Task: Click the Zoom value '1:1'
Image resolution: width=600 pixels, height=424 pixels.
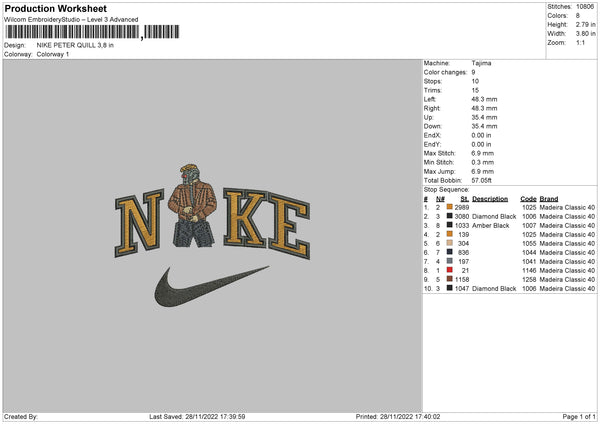Action: pos(580,42)
